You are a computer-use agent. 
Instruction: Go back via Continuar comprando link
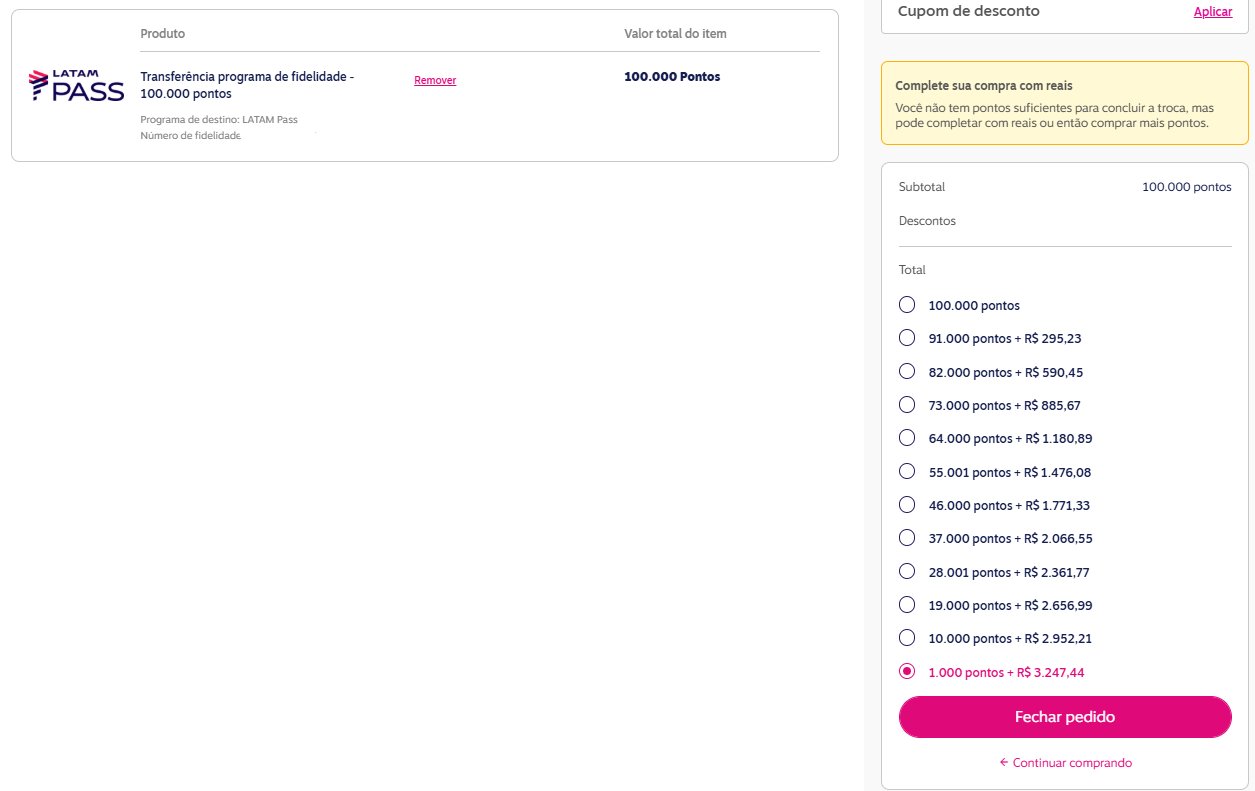[x=1065, y=763]
